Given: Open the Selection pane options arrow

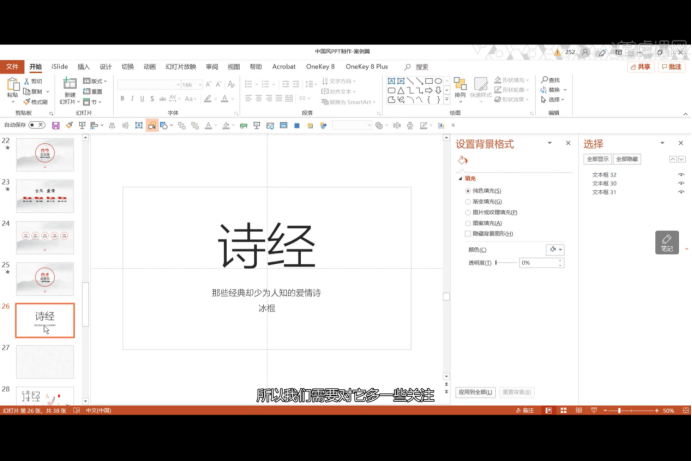Looking at the screenshot, I should [x=662, y=143].
